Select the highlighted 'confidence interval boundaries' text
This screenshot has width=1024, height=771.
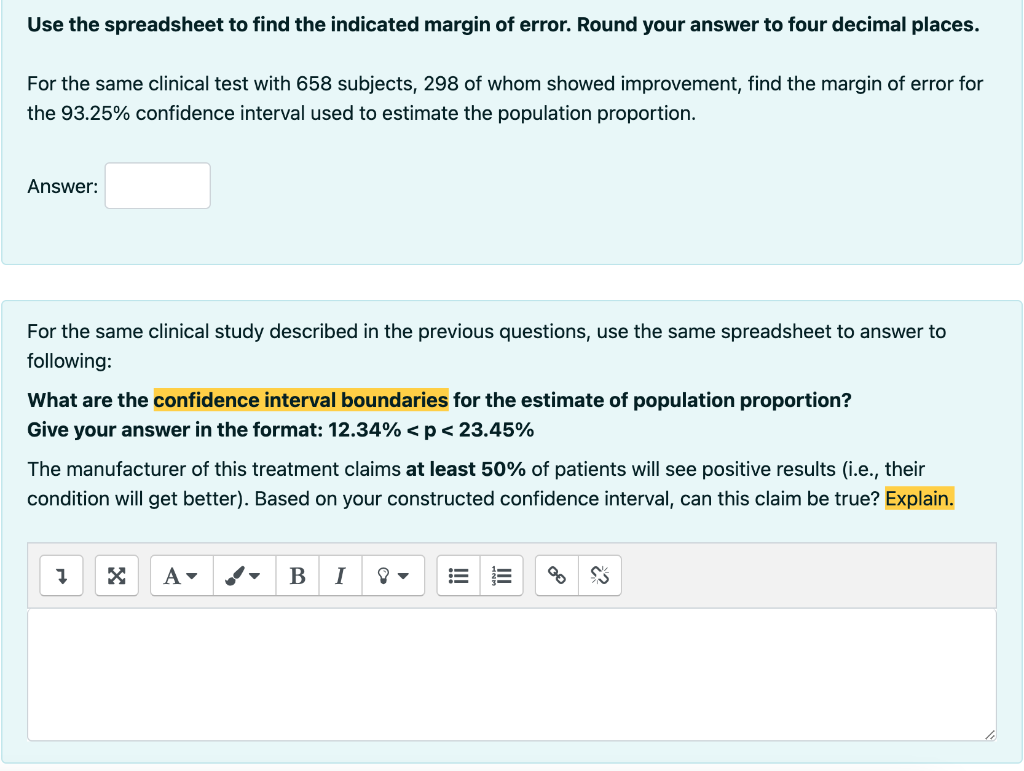point(300,399)
